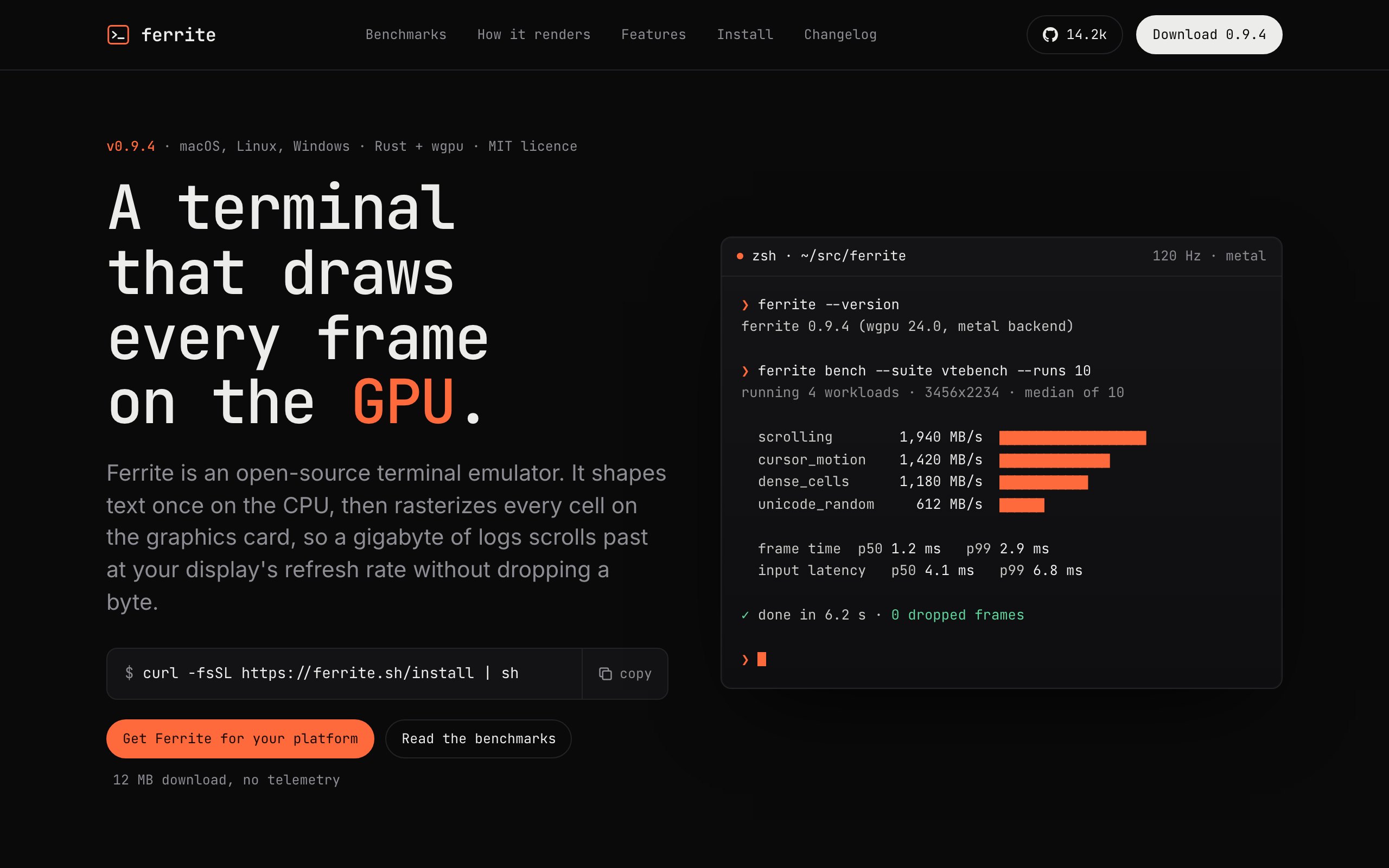
Task: View the Changelog page
Action: (840, 34)
